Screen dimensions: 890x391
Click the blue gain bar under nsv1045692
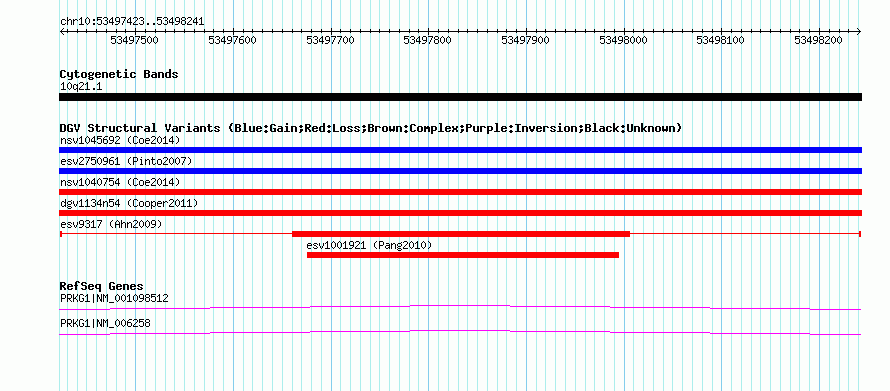point(460,150)
